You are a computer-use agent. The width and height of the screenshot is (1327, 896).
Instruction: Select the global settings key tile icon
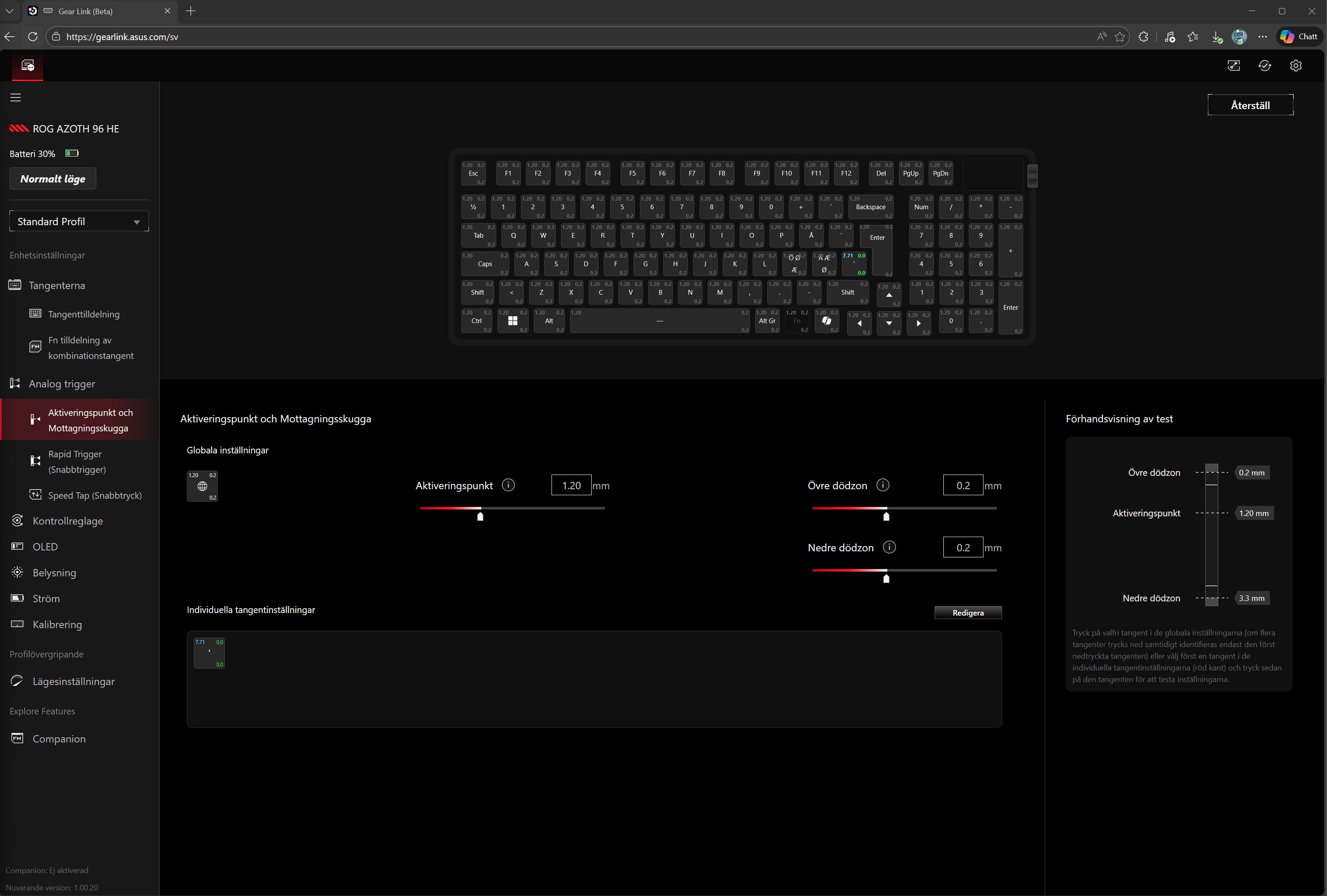[x=202, y=486]
